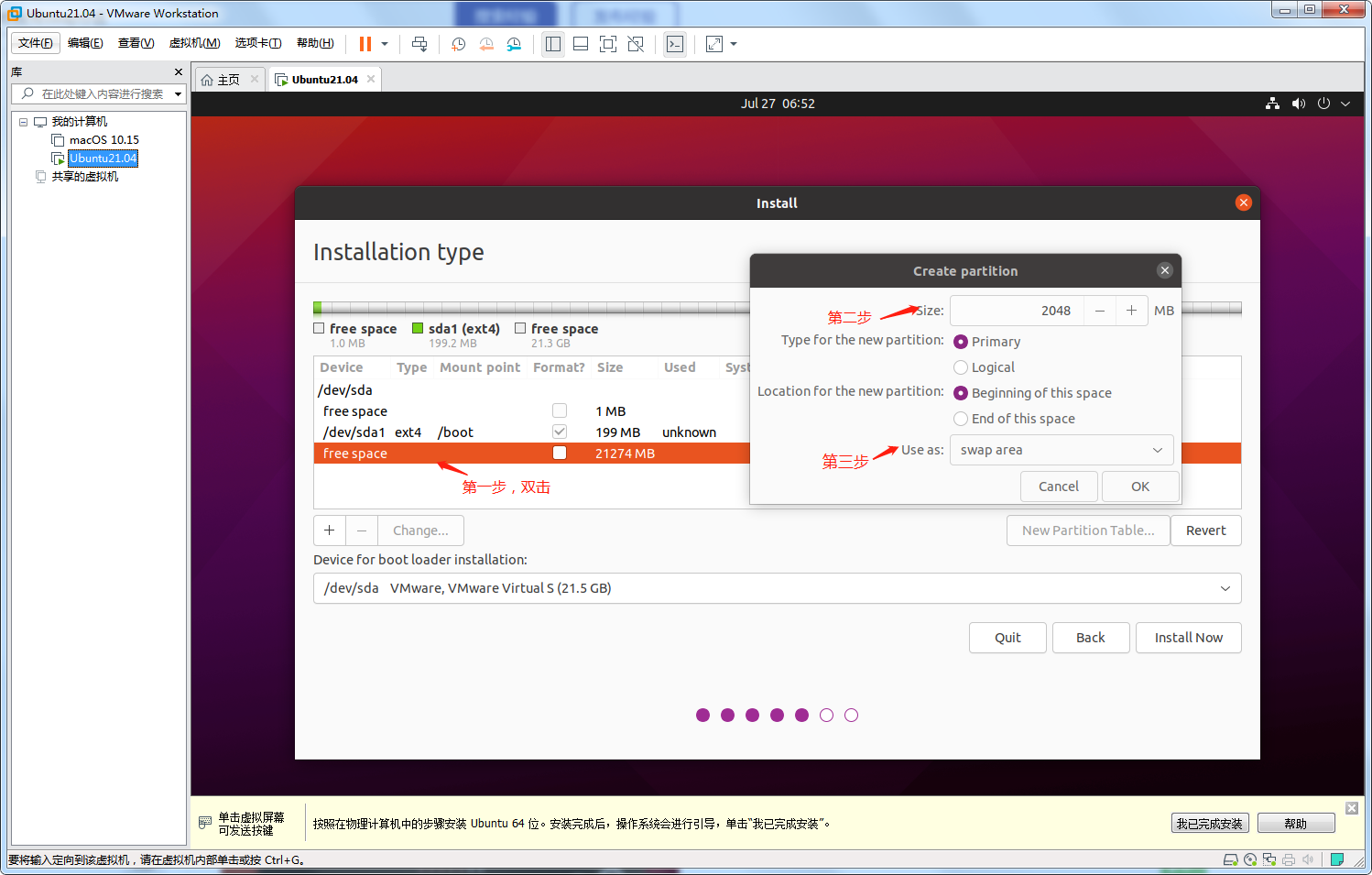Enter full screen mode icon

(x=608, y=44)
